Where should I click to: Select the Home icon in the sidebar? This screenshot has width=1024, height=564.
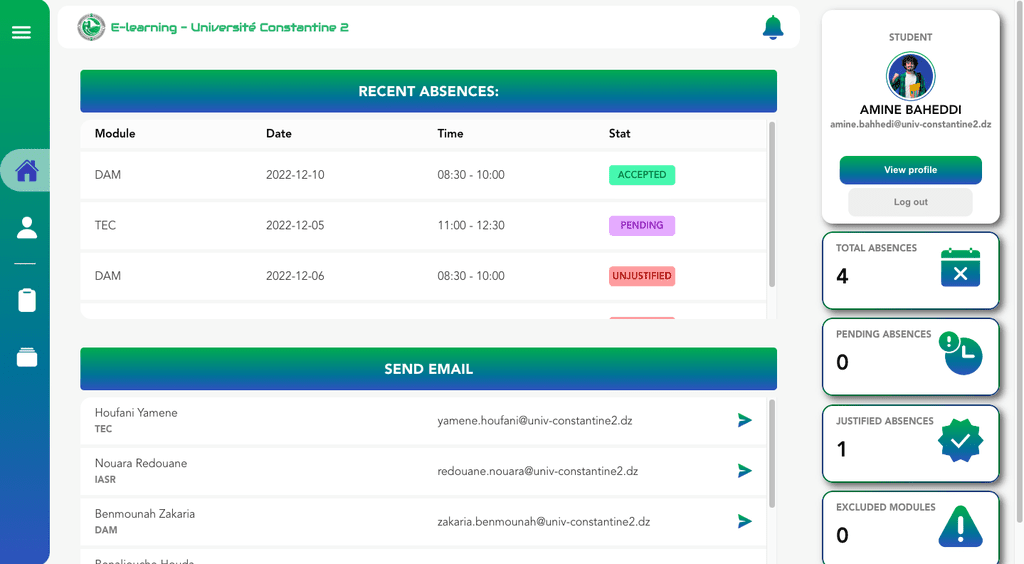pos(27,170)
